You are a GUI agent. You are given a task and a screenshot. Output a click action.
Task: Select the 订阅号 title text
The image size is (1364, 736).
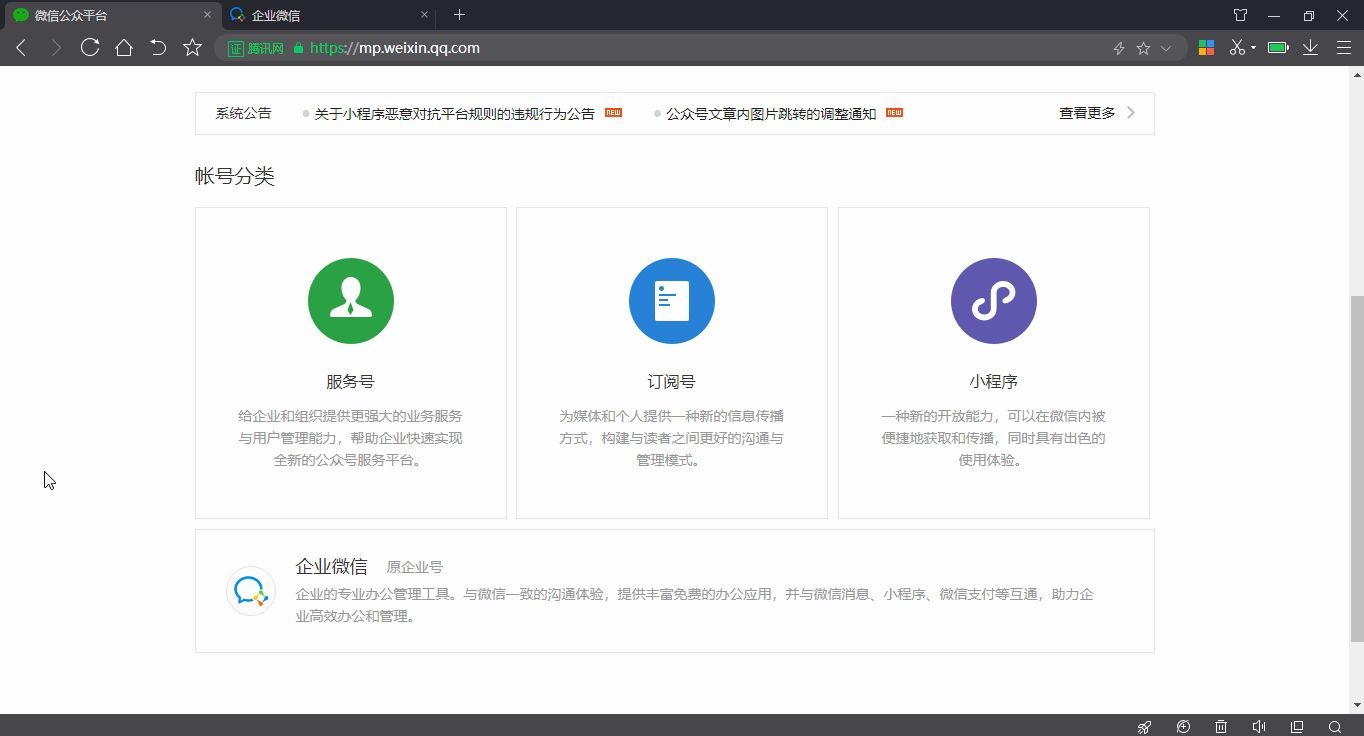coord(672,381)
